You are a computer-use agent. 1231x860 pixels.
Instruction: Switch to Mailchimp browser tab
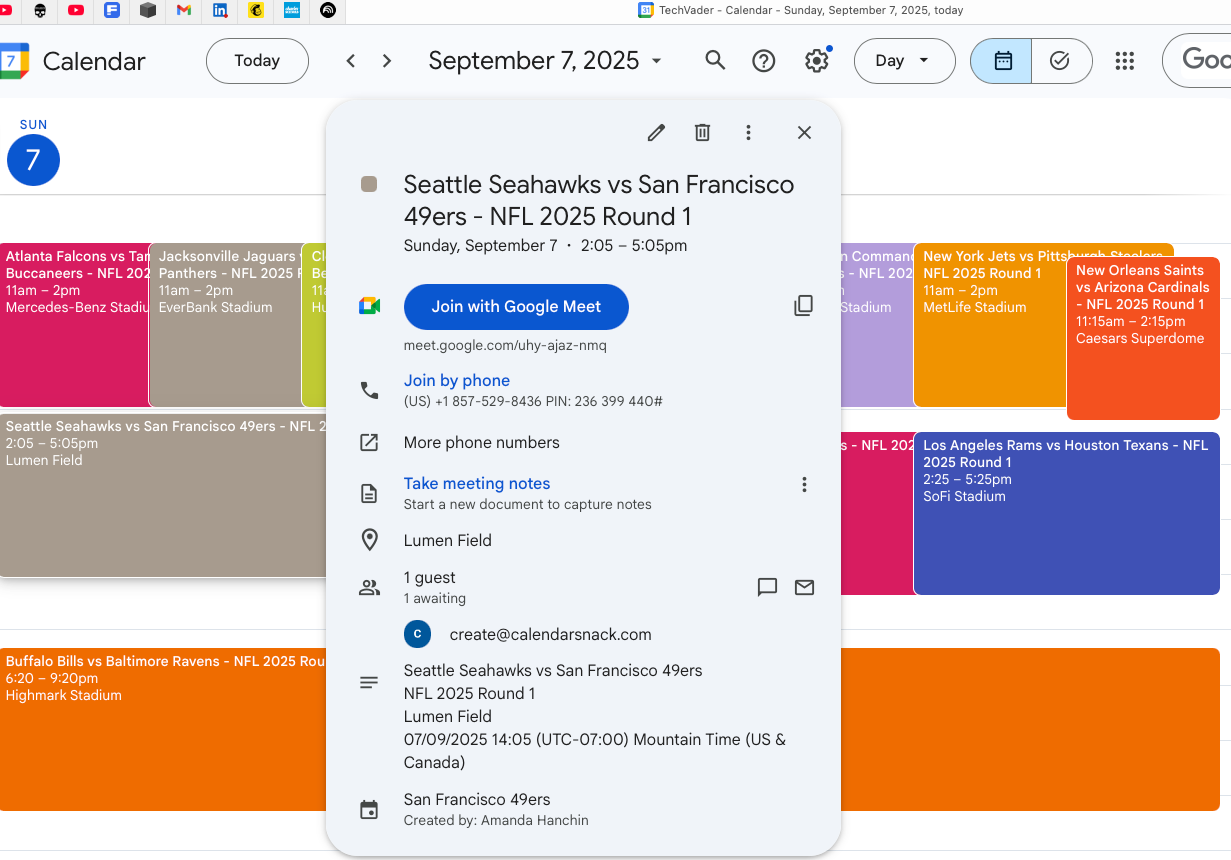[x=256, y=10]
